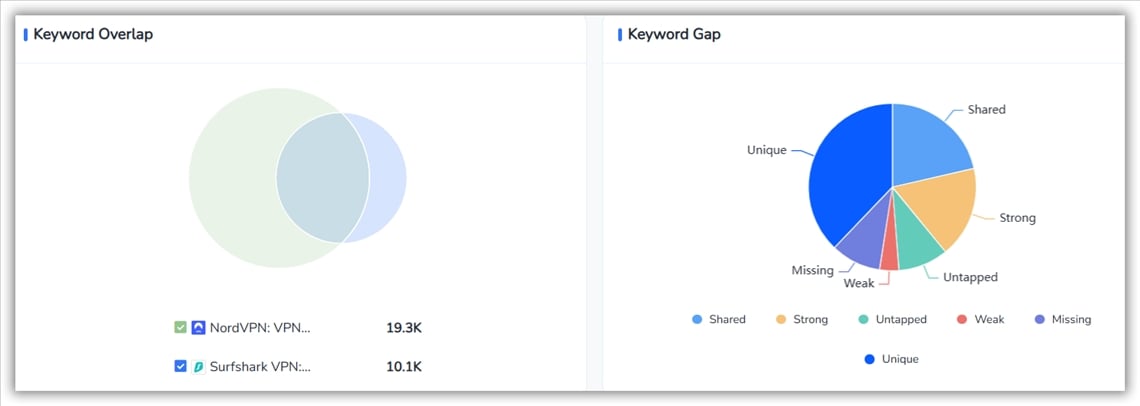
Task: Uncheck the NordVPN checkbox
Action: pos(180,327)
